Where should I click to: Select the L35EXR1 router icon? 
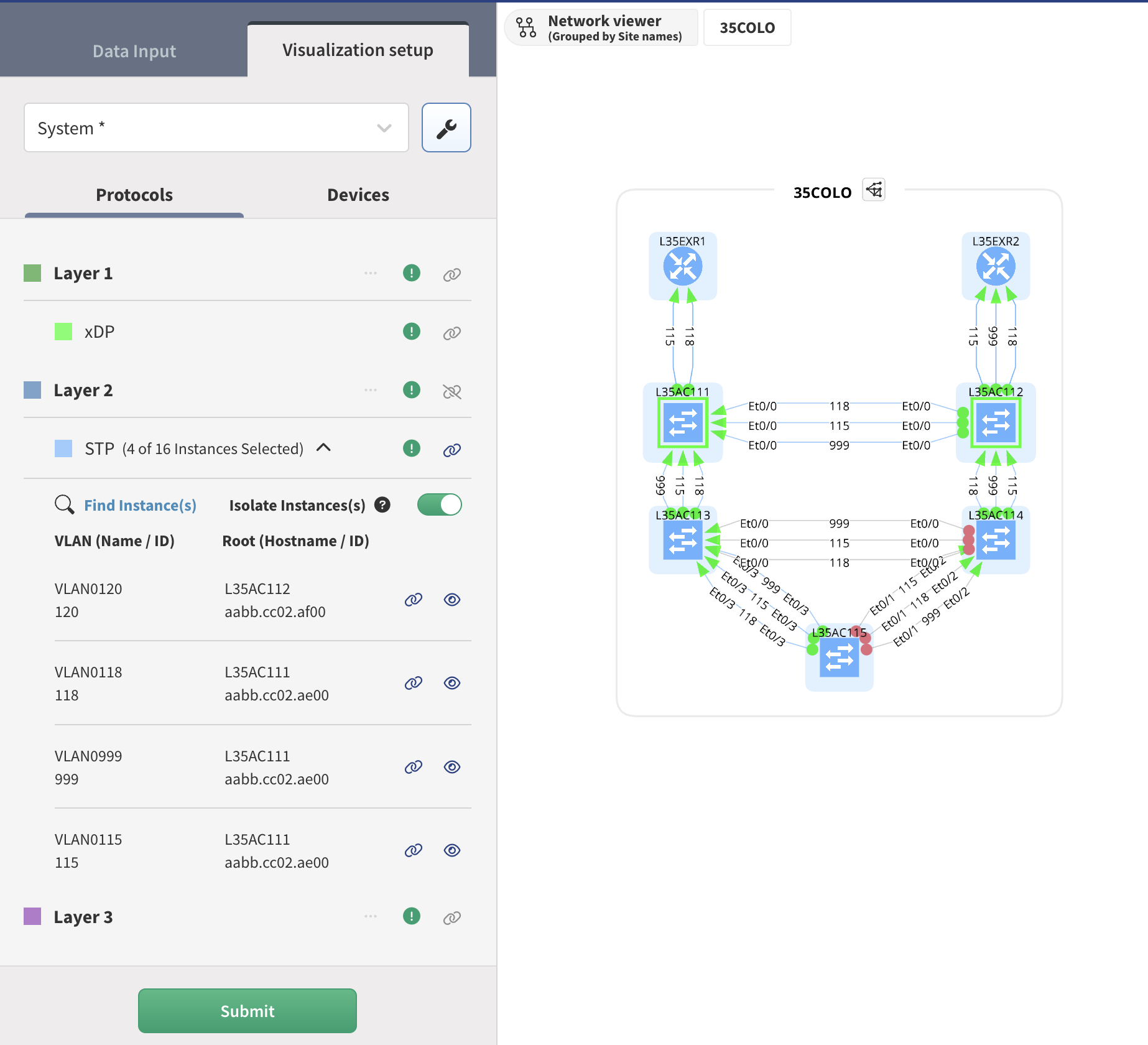(682, 267)
